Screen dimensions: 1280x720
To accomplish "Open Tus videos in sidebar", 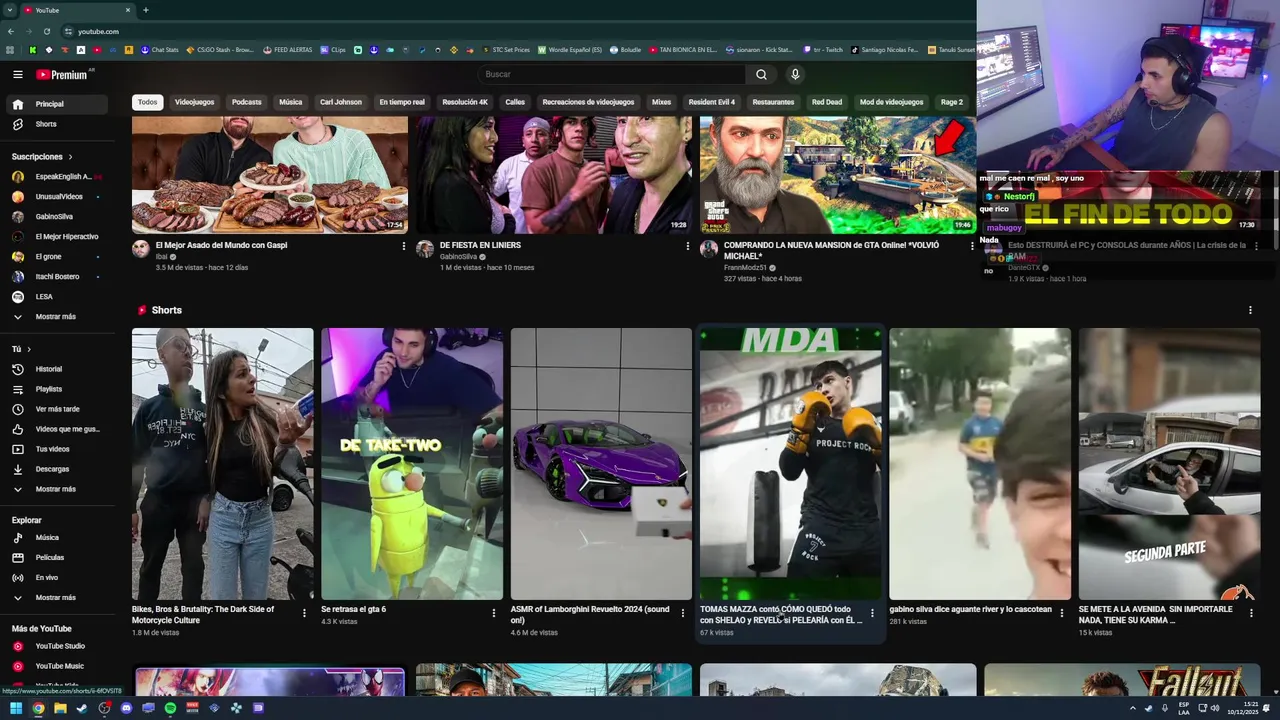I will (x=58, y=449).
